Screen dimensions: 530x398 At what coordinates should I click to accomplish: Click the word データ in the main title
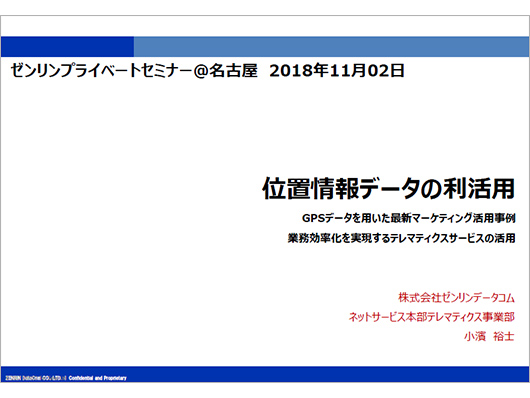click(390, 188)
